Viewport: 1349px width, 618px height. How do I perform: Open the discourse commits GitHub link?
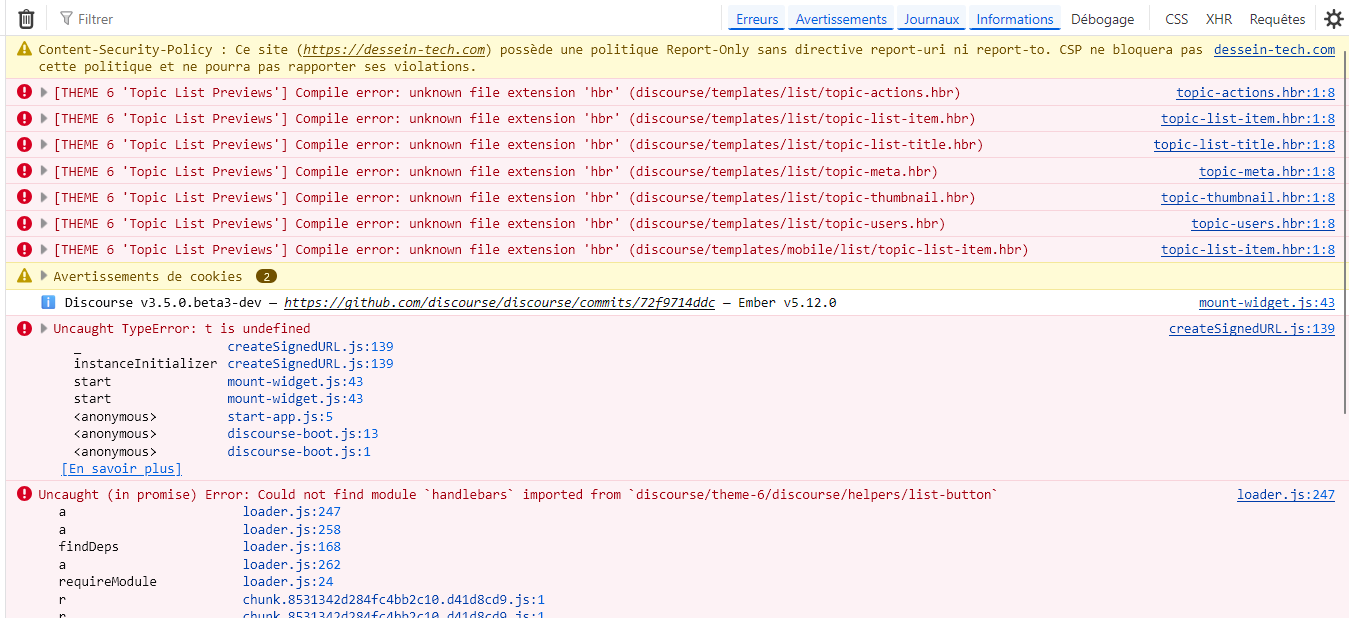tap(500, 302)
